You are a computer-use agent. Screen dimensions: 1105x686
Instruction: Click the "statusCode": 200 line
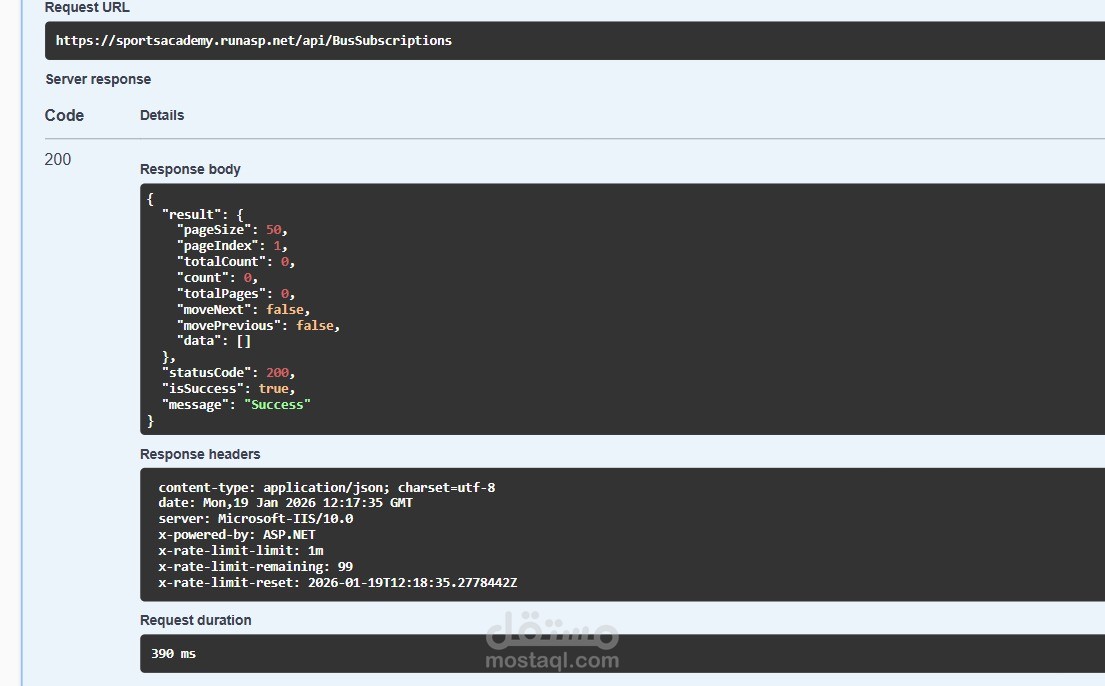(x=228, y=372)
